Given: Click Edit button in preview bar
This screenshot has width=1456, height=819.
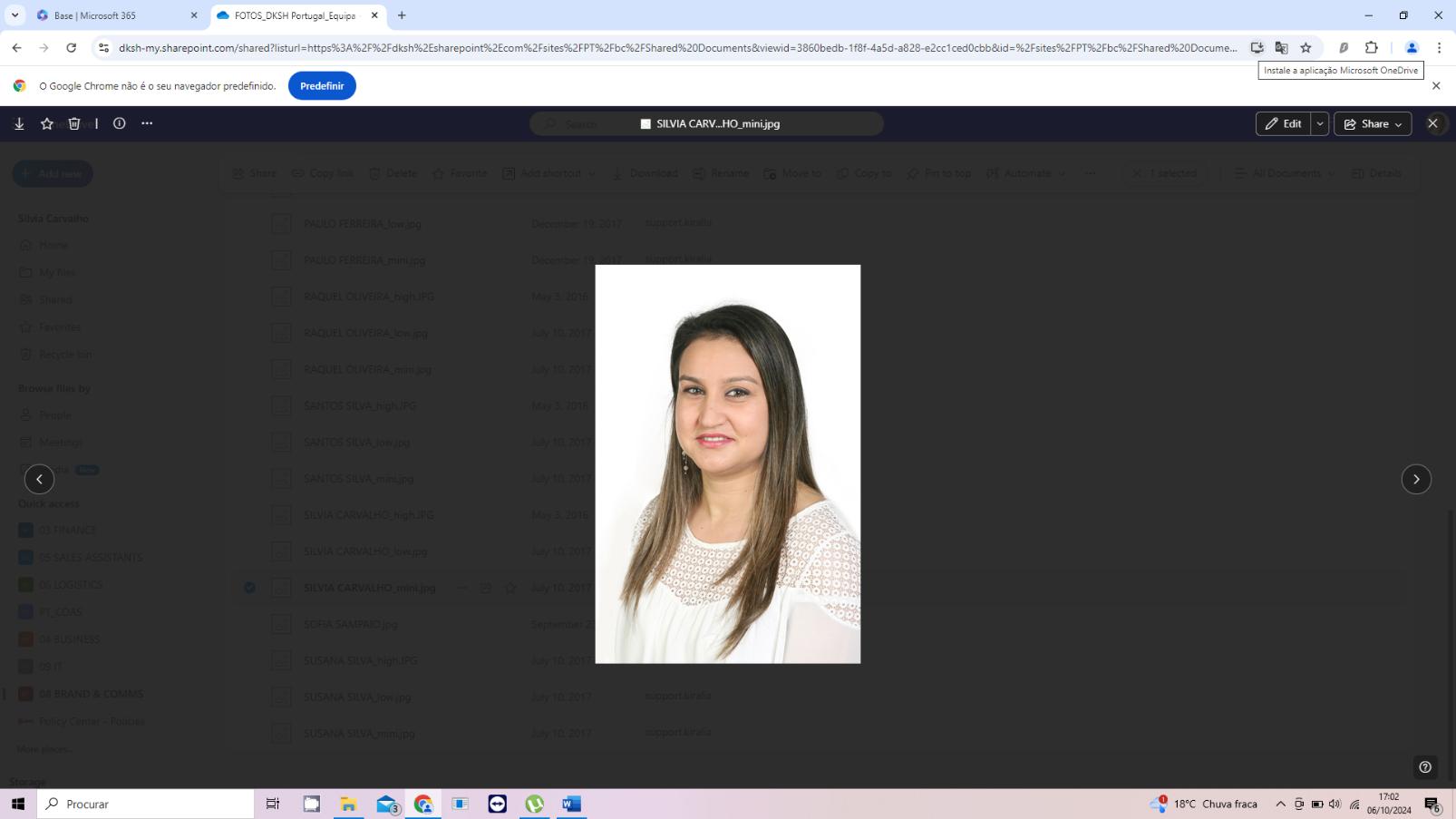Looking at the screenshot, I should pos(1283,124).
